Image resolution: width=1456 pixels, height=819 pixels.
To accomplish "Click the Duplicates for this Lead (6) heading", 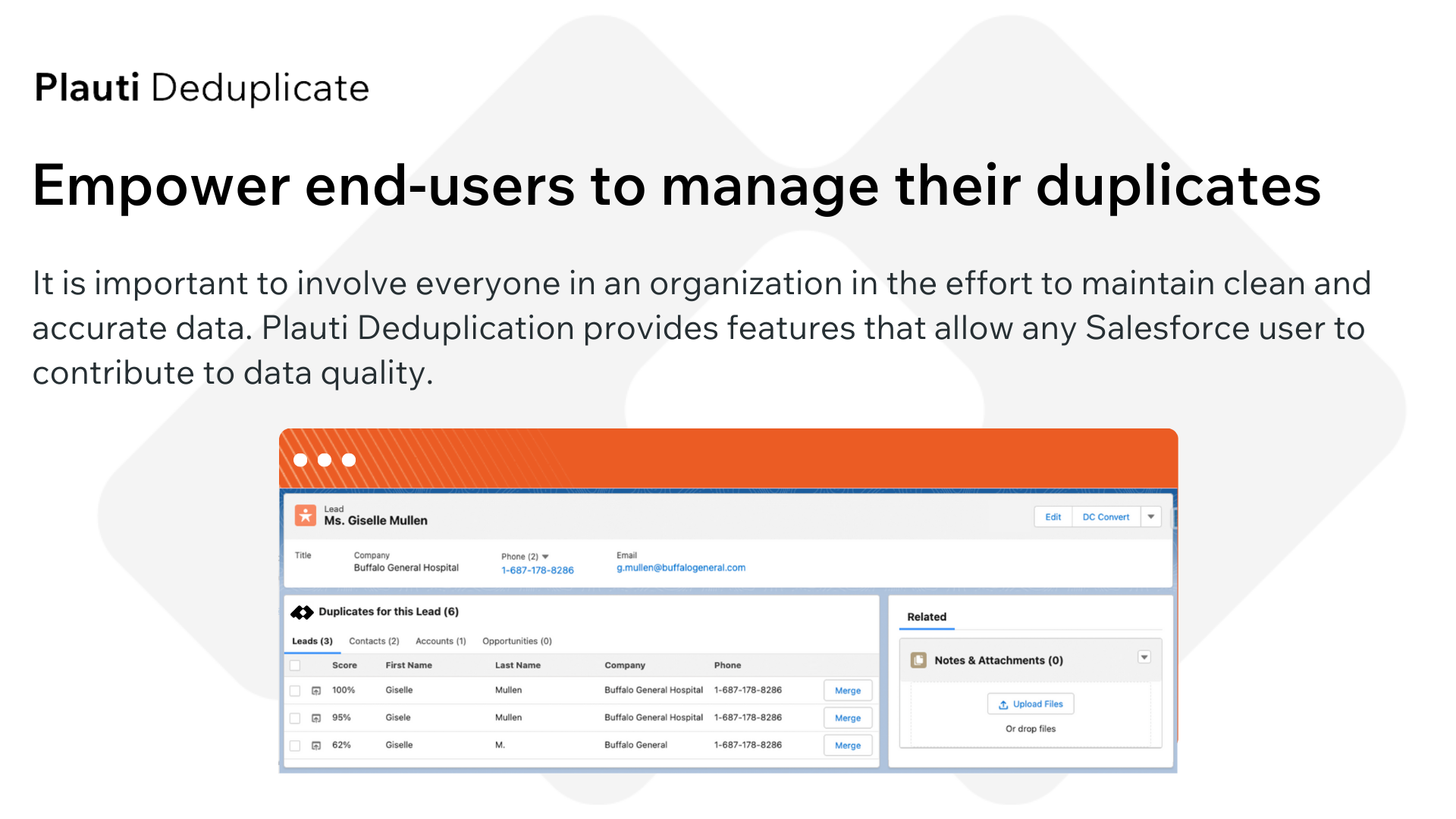I will 388,612.
